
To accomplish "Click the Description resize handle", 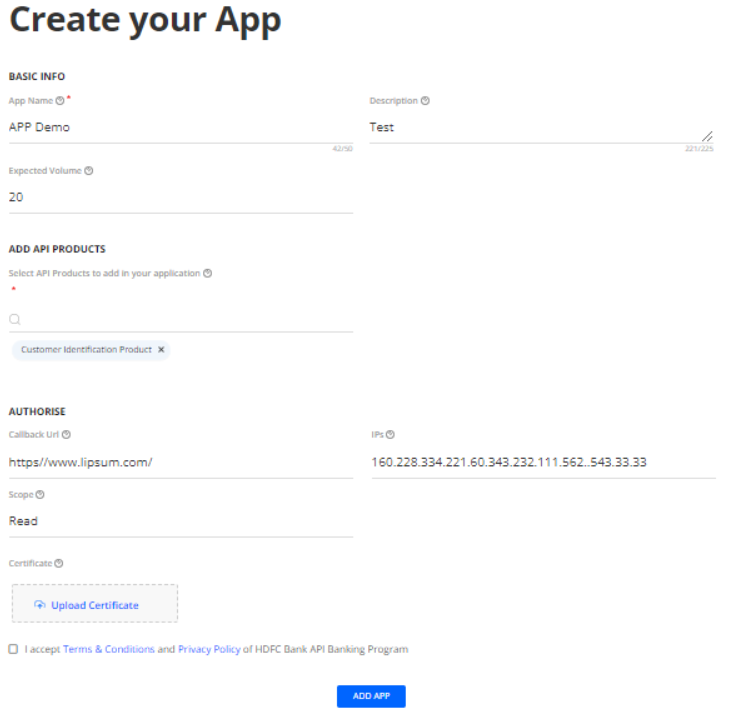I will pyautogui.click(x=707, y=136).
